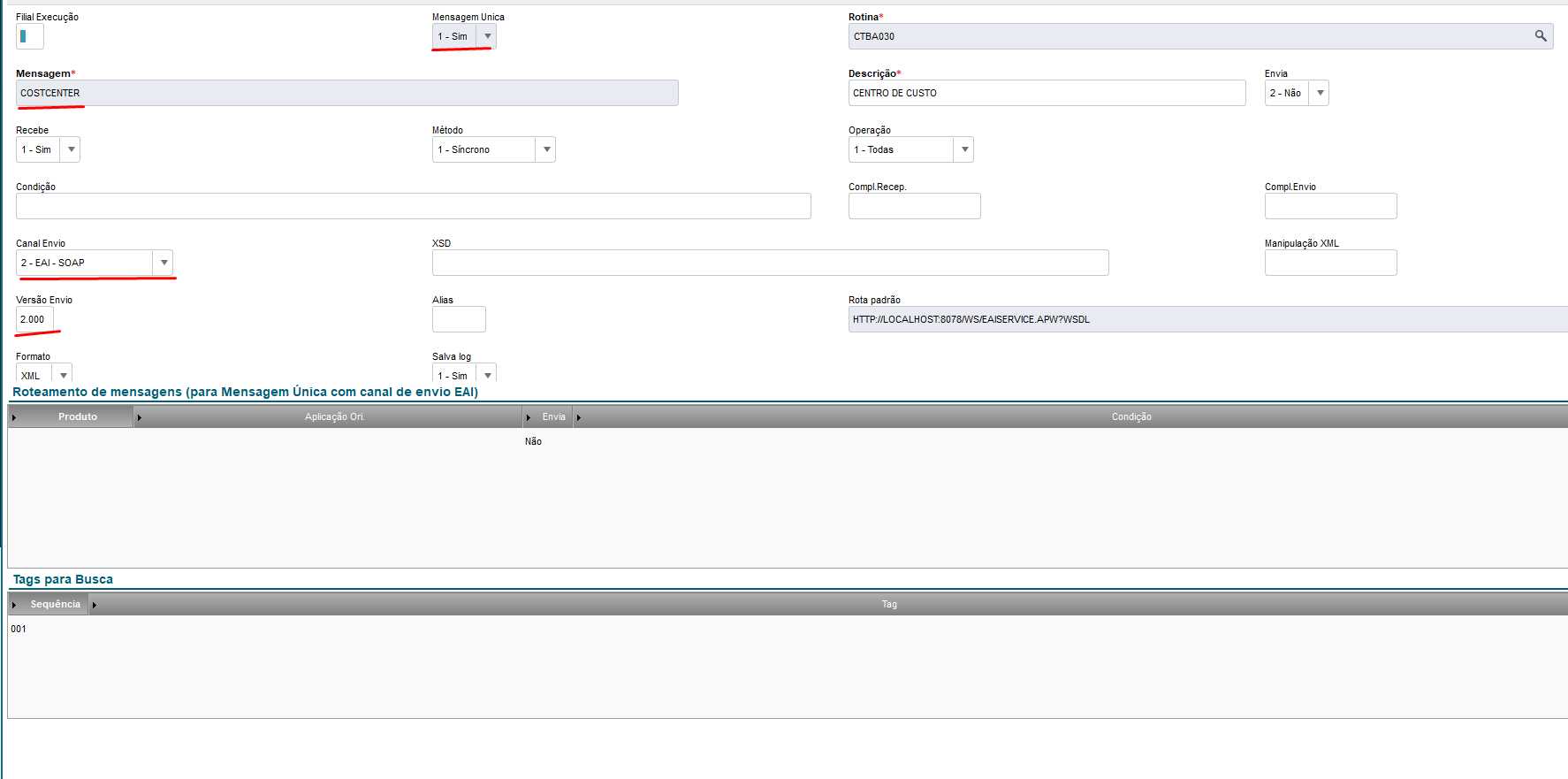Click the Alias input field
Image resolution: width=1568 pixels, height=779 pixels.
(459, 319)
